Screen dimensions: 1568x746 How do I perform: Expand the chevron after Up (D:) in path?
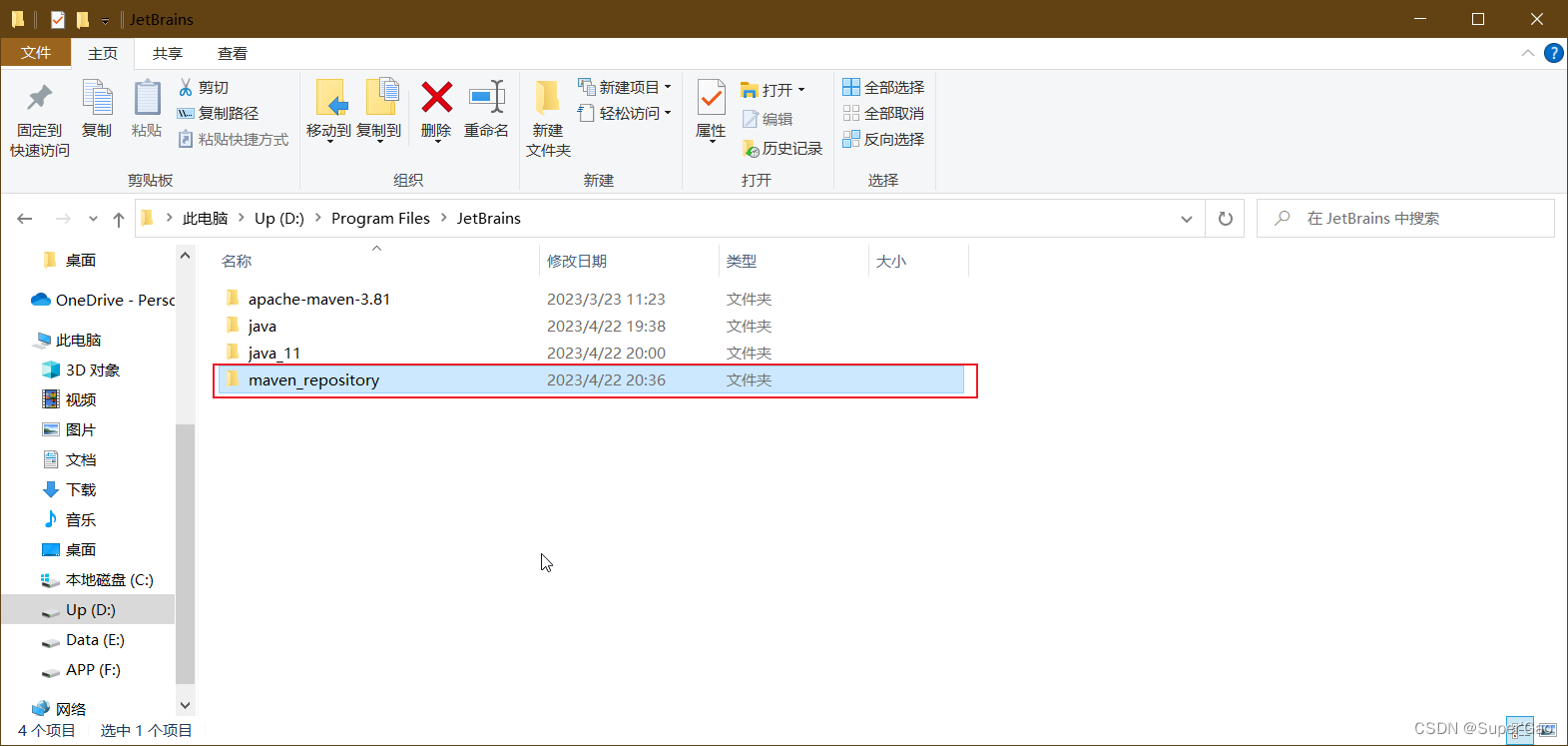318,218
